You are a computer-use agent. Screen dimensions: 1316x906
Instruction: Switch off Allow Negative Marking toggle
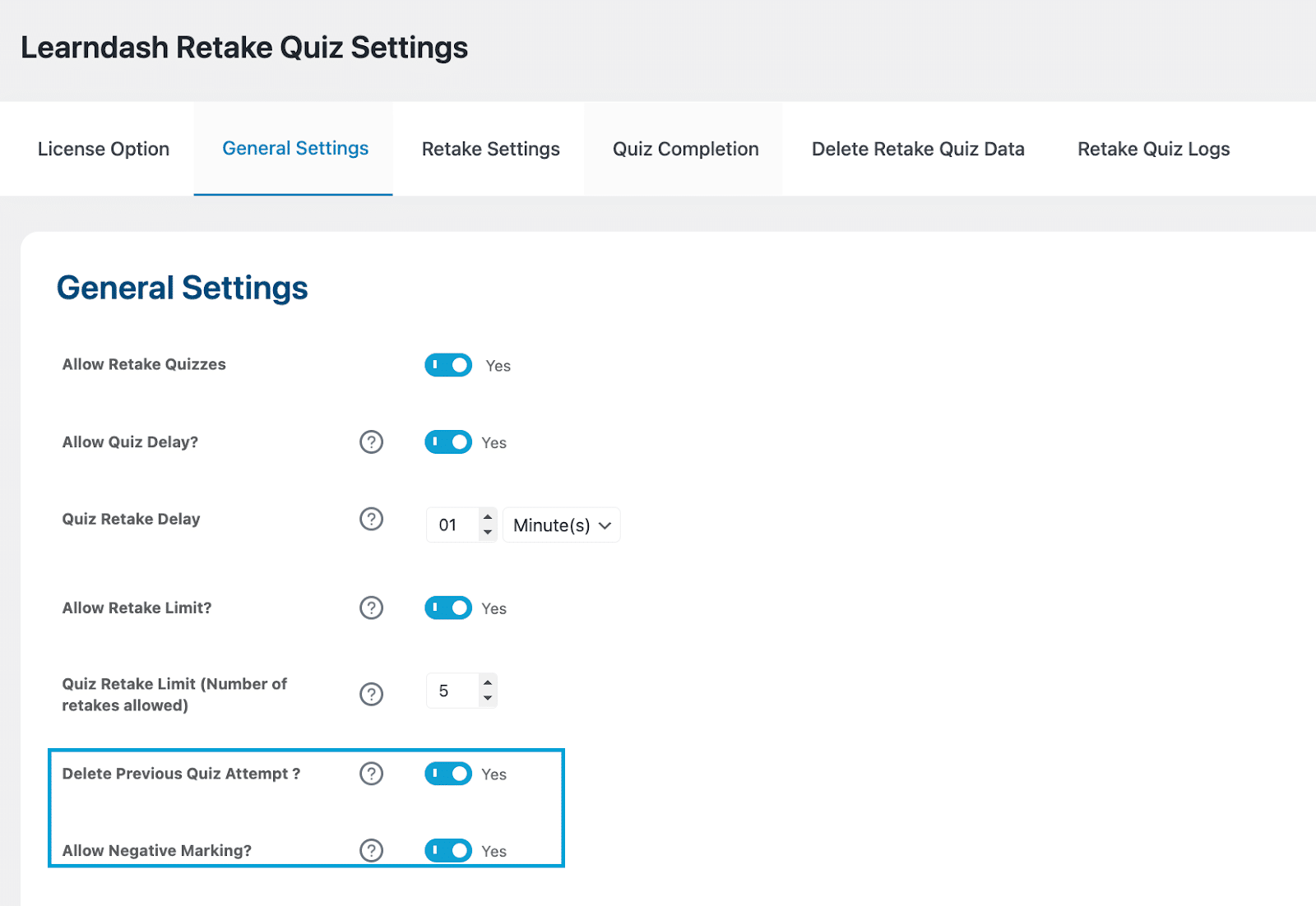coord(448,851)
